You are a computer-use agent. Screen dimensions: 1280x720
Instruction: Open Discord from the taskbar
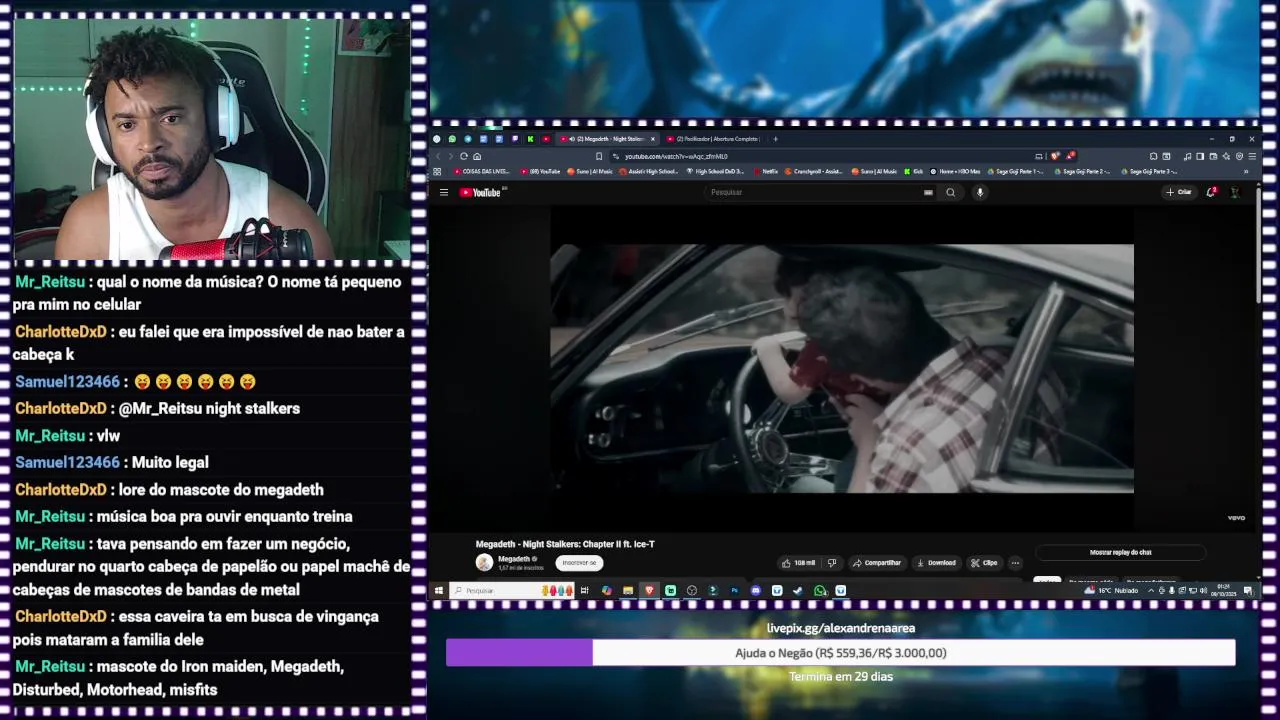[756, 590]
